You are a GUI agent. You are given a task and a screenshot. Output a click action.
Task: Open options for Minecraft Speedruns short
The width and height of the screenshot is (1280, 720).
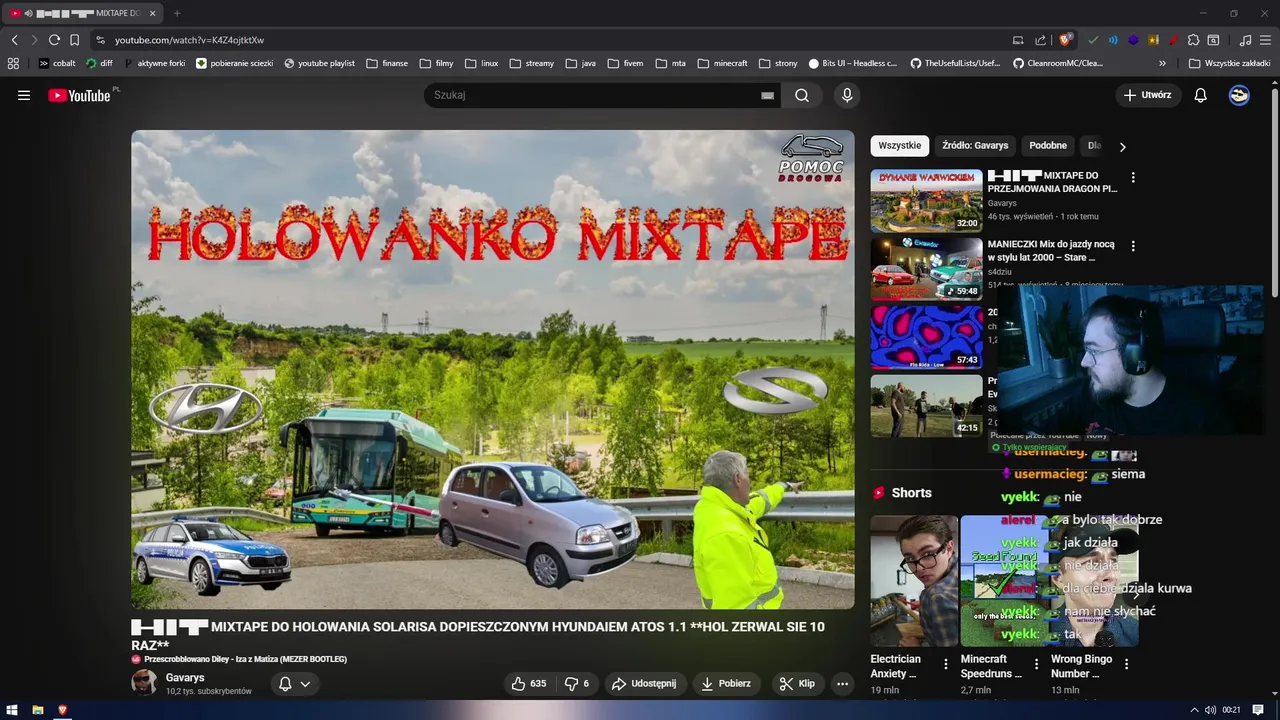(x=1036, y=664)
